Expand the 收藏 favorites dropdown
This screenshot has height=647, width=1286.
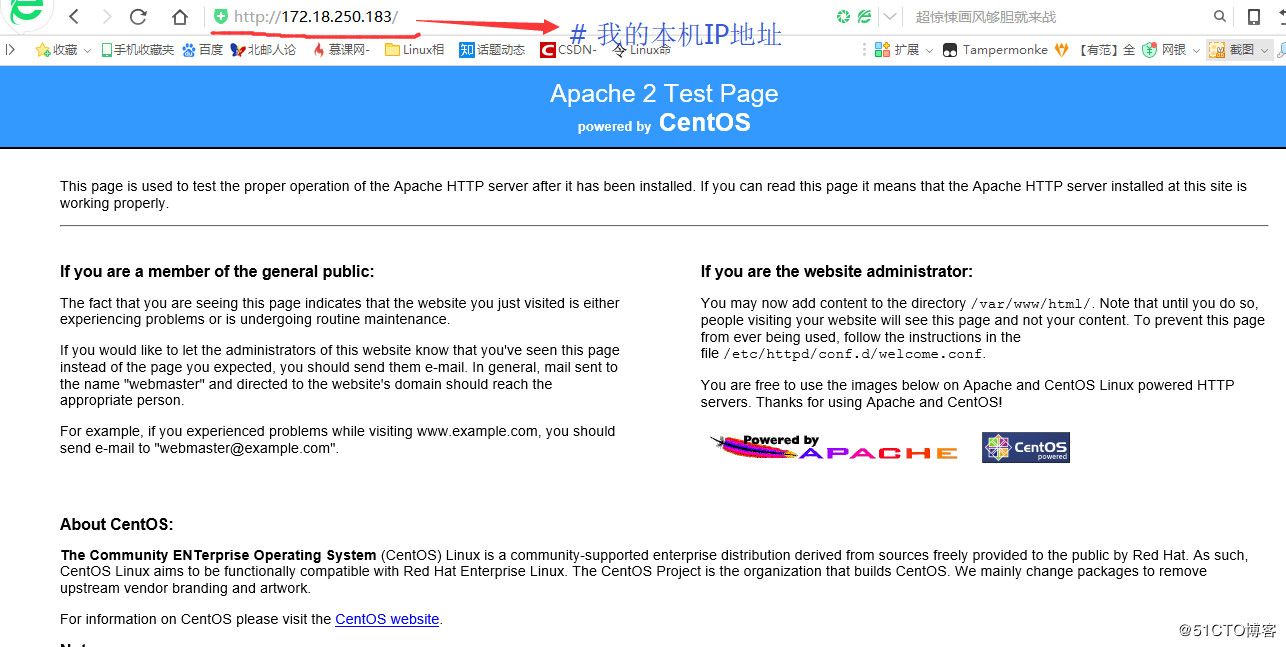tap(88, 49)
